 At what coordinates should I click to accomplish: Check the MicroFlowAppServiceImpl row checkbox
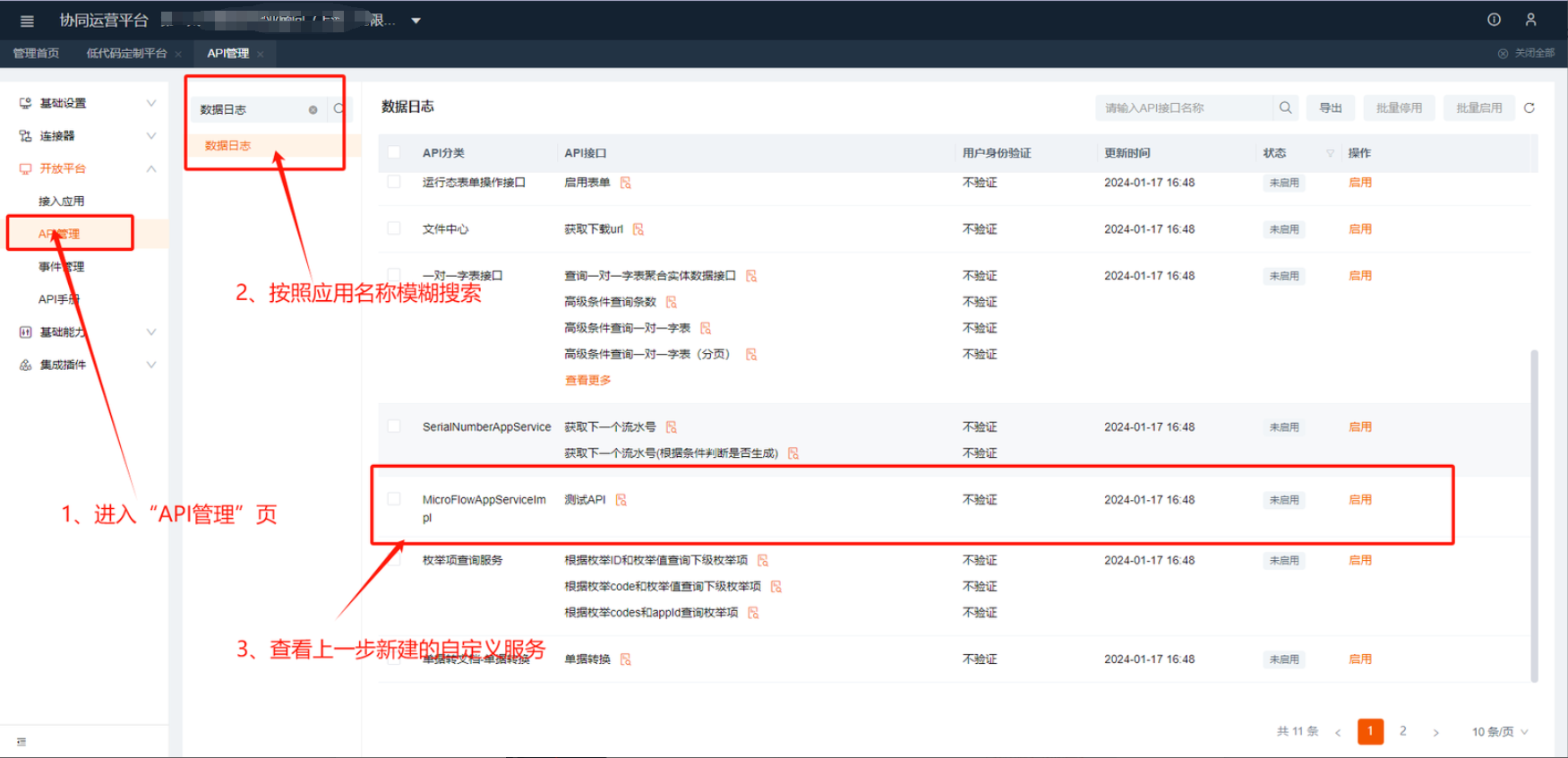coord(394,499)
